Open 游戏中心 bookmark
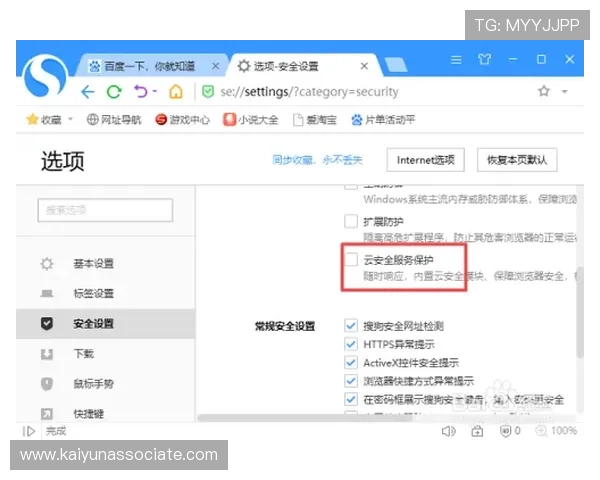 pyautogui.click(x=183, y=120)
